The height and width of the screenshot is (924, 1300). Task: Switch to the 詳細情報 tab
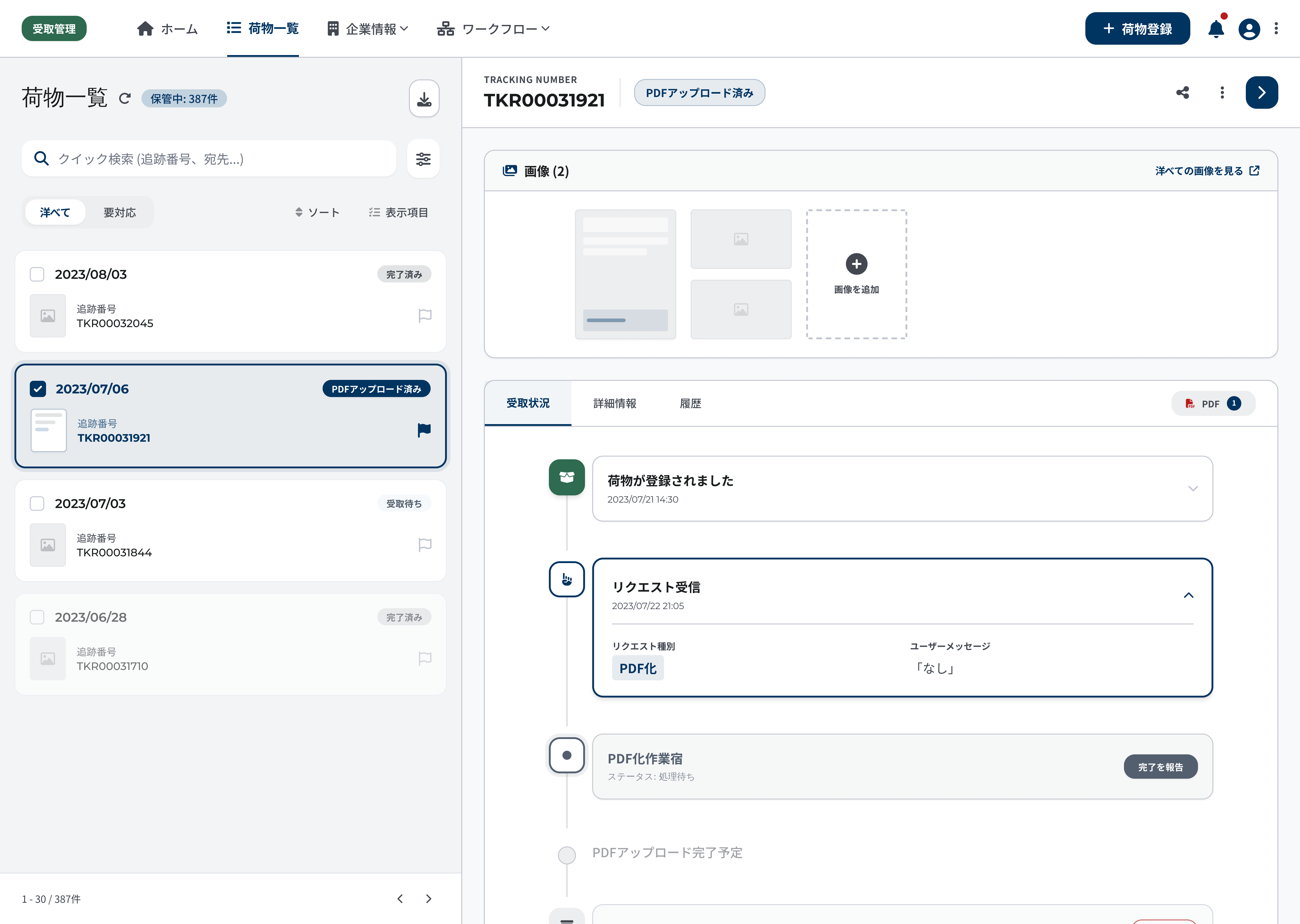615,403
